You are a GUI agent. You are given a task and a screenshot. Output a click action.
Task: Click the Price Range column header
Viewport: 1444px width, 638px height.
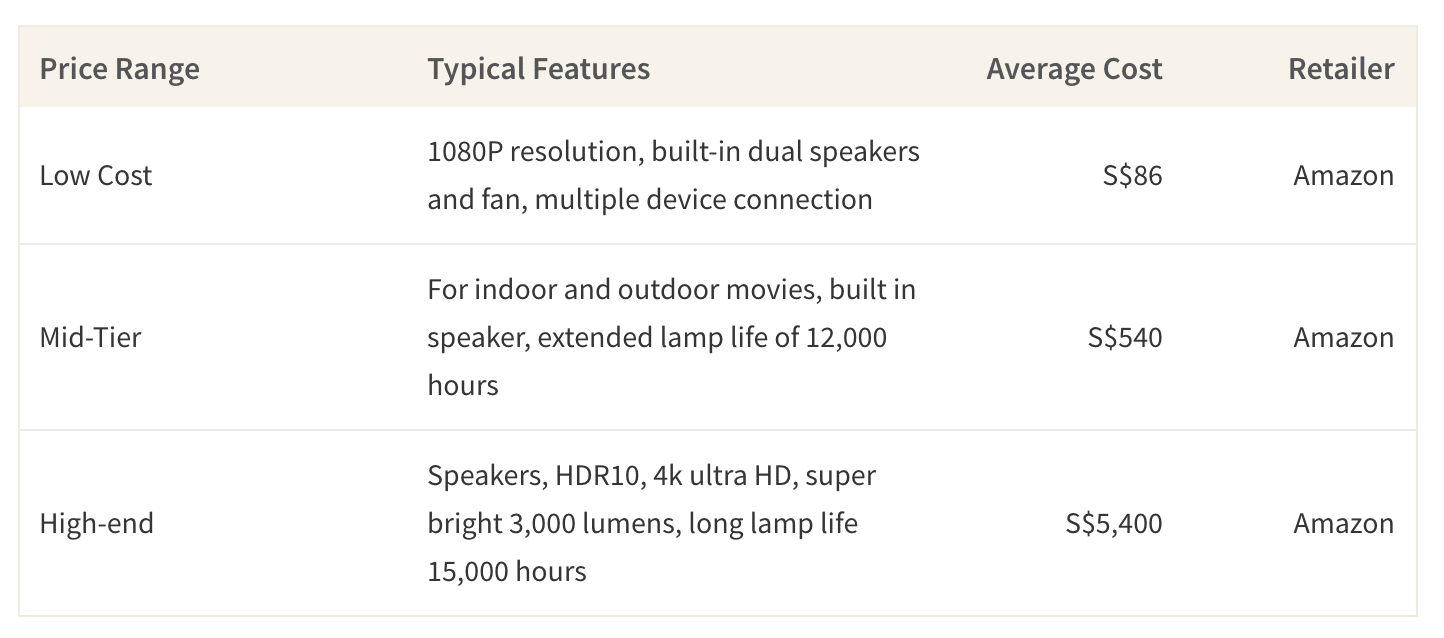[119, 69]
